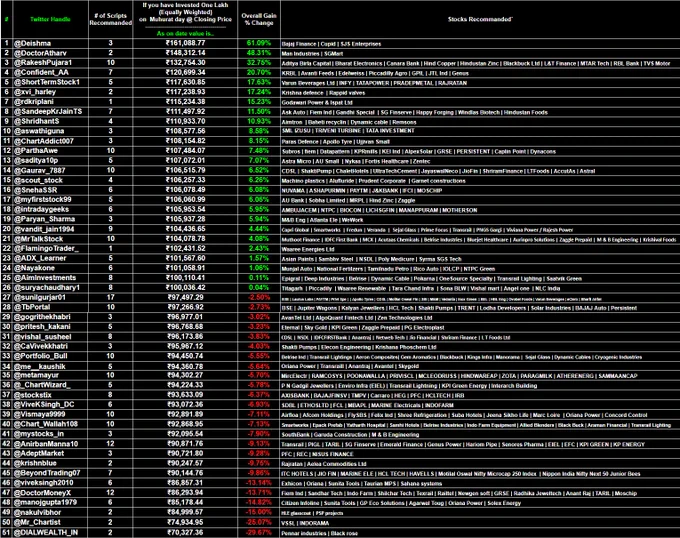This screenshot has height=538, width=680.
Task: Click the @DoctorMoneyX handle
Action: (50, 493)
